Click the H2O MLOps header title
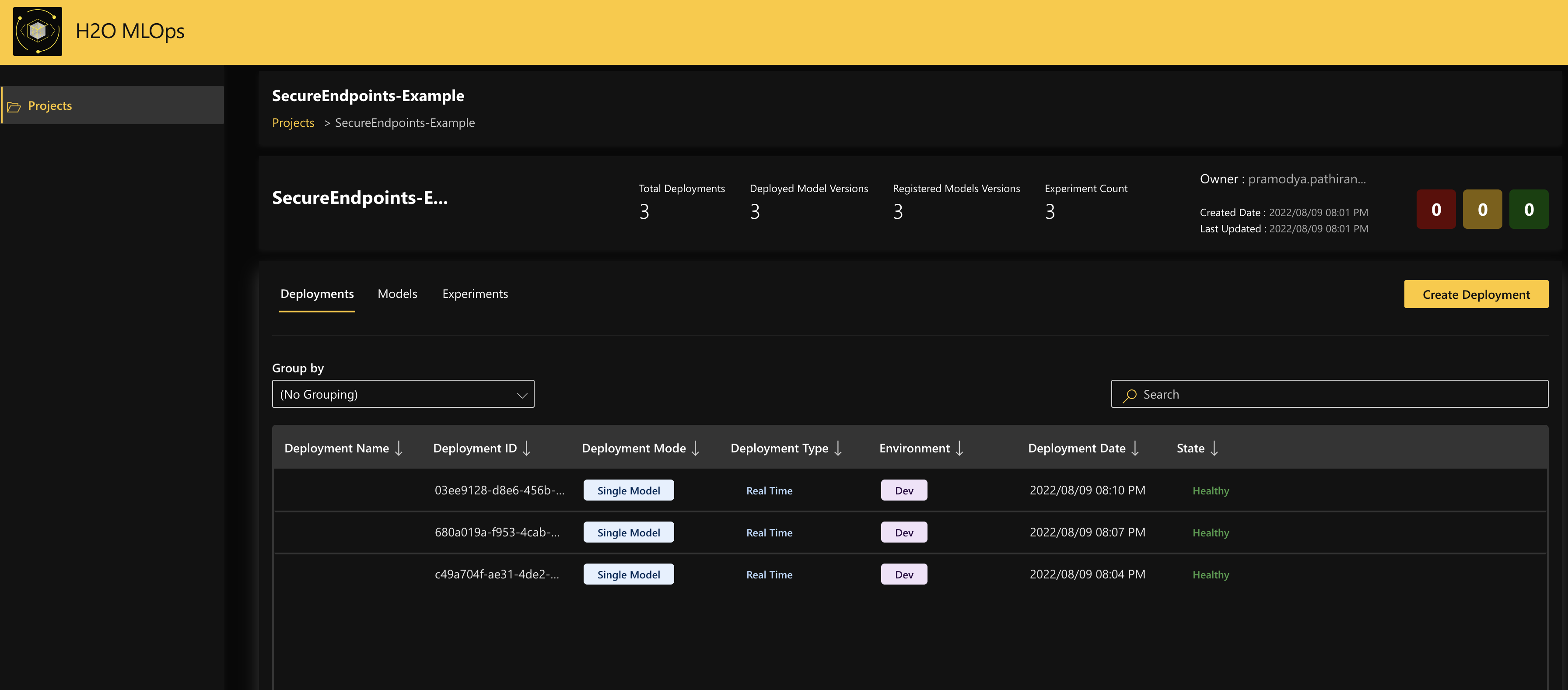Image resolution: width=1568 pixels, height=690 pixels. [x=129, y=31]
